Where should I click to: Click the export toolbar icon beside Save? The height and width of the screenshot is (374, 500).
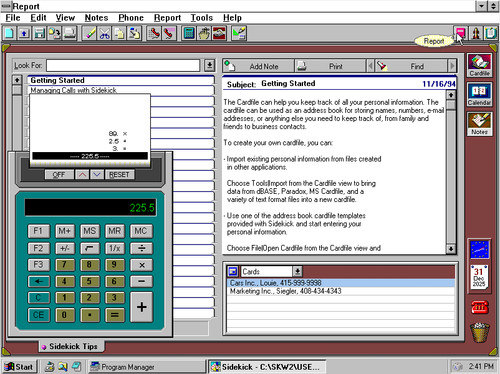tap(54, 33)
